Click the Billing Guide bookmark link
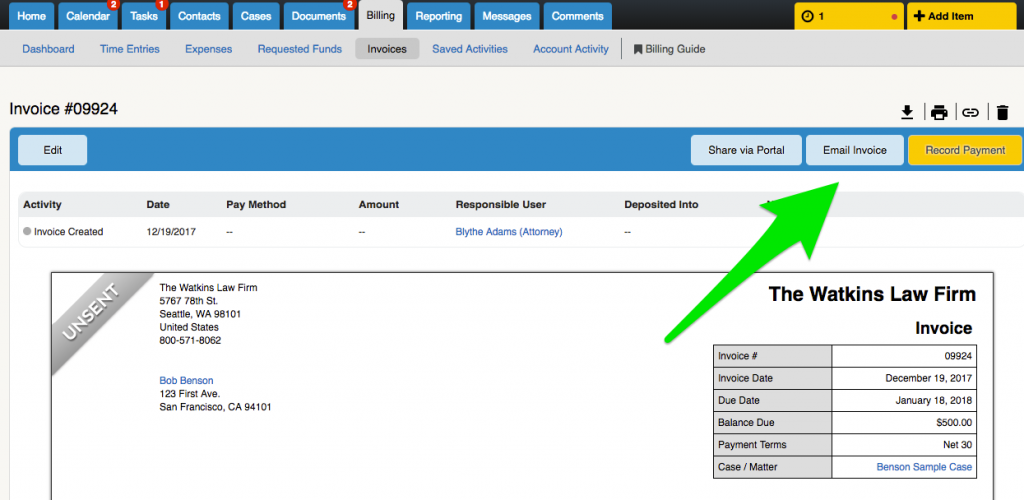1024x500 pixels. tap(669, 49)
